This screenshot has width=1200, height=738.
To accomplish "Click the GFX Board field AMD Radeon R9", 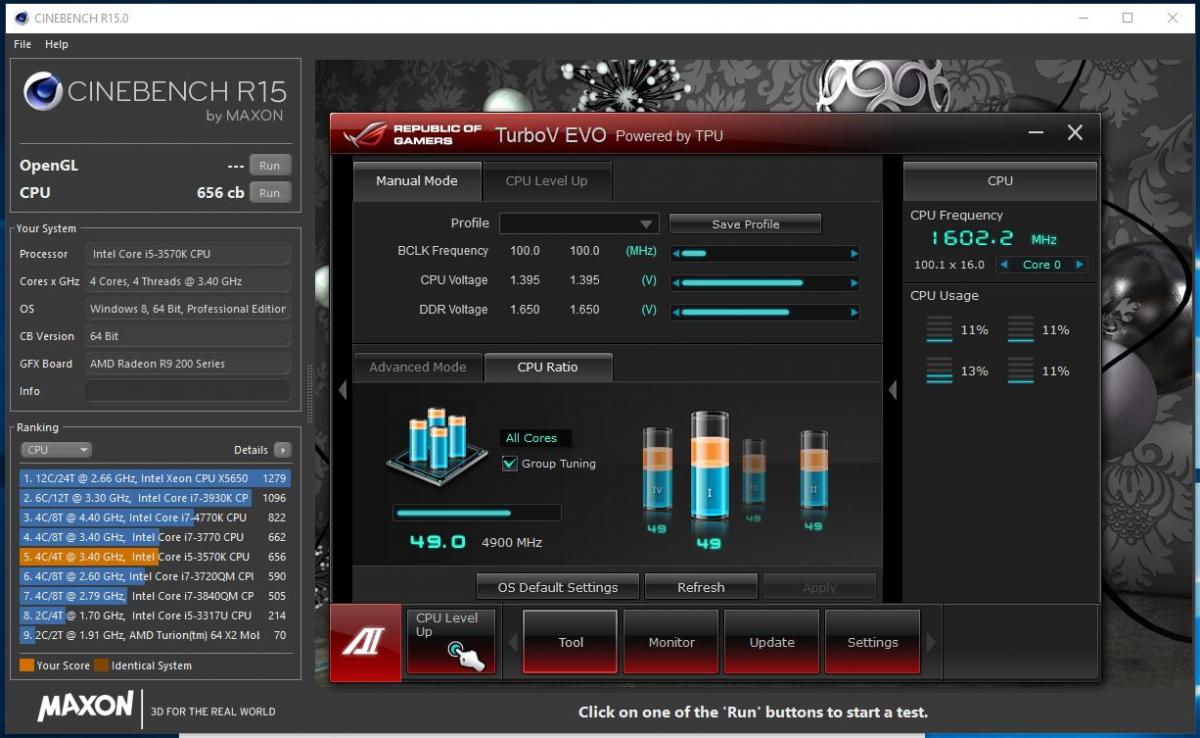I will tap(188, 364).
